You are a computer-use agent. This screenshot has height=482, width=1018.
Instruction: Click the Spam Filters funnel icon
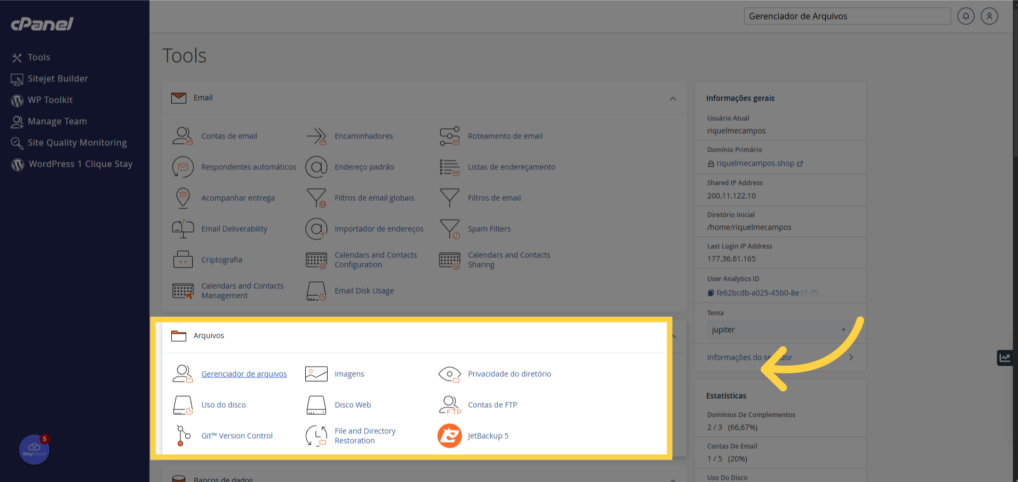[x=449, y=229]
